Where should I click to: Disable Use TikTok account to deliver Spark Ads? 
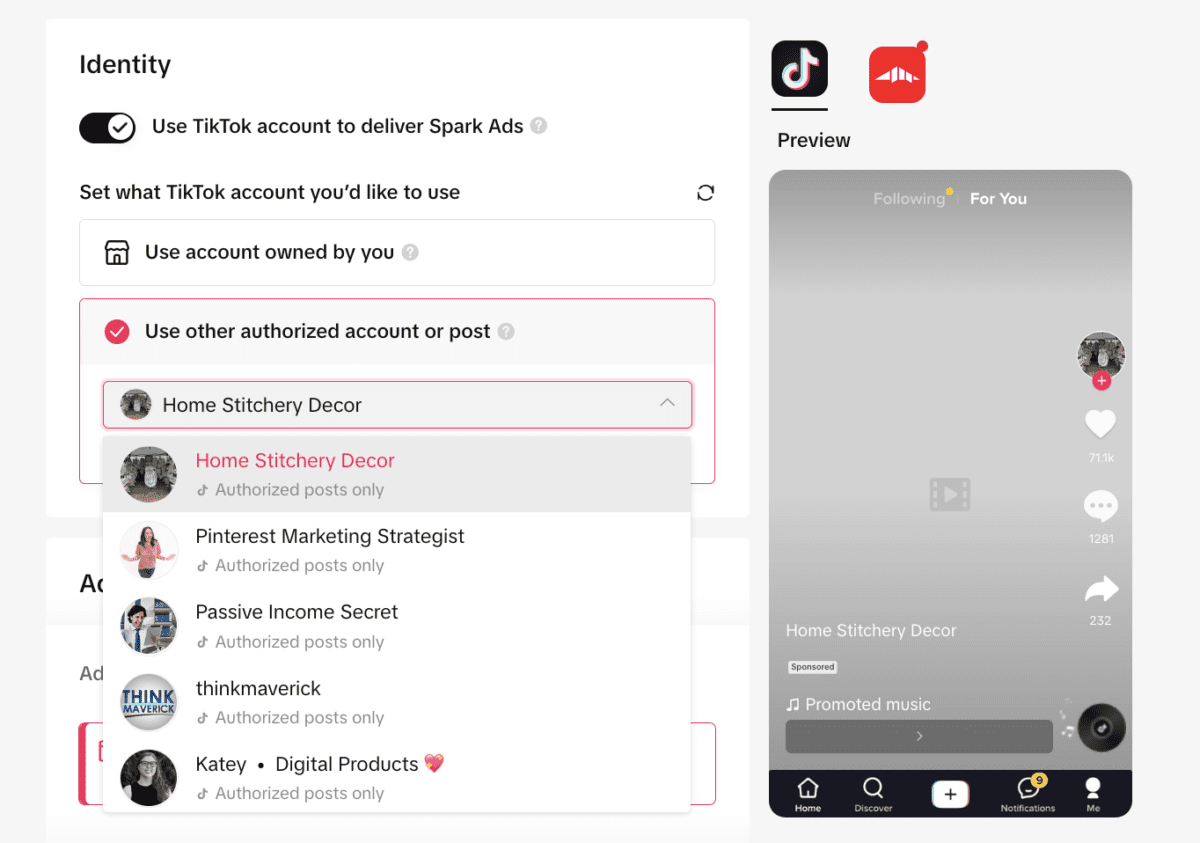[x=107, y=128]
